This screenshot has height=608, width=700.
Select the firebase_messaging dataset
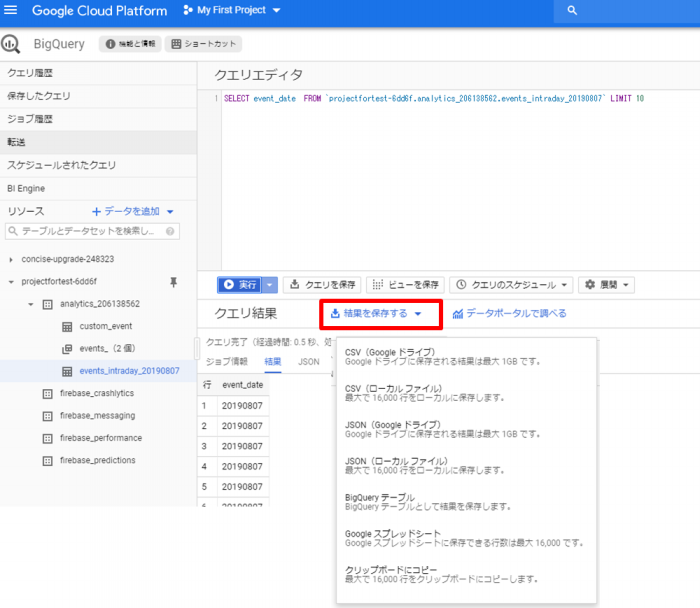click(x=97, y=416)
